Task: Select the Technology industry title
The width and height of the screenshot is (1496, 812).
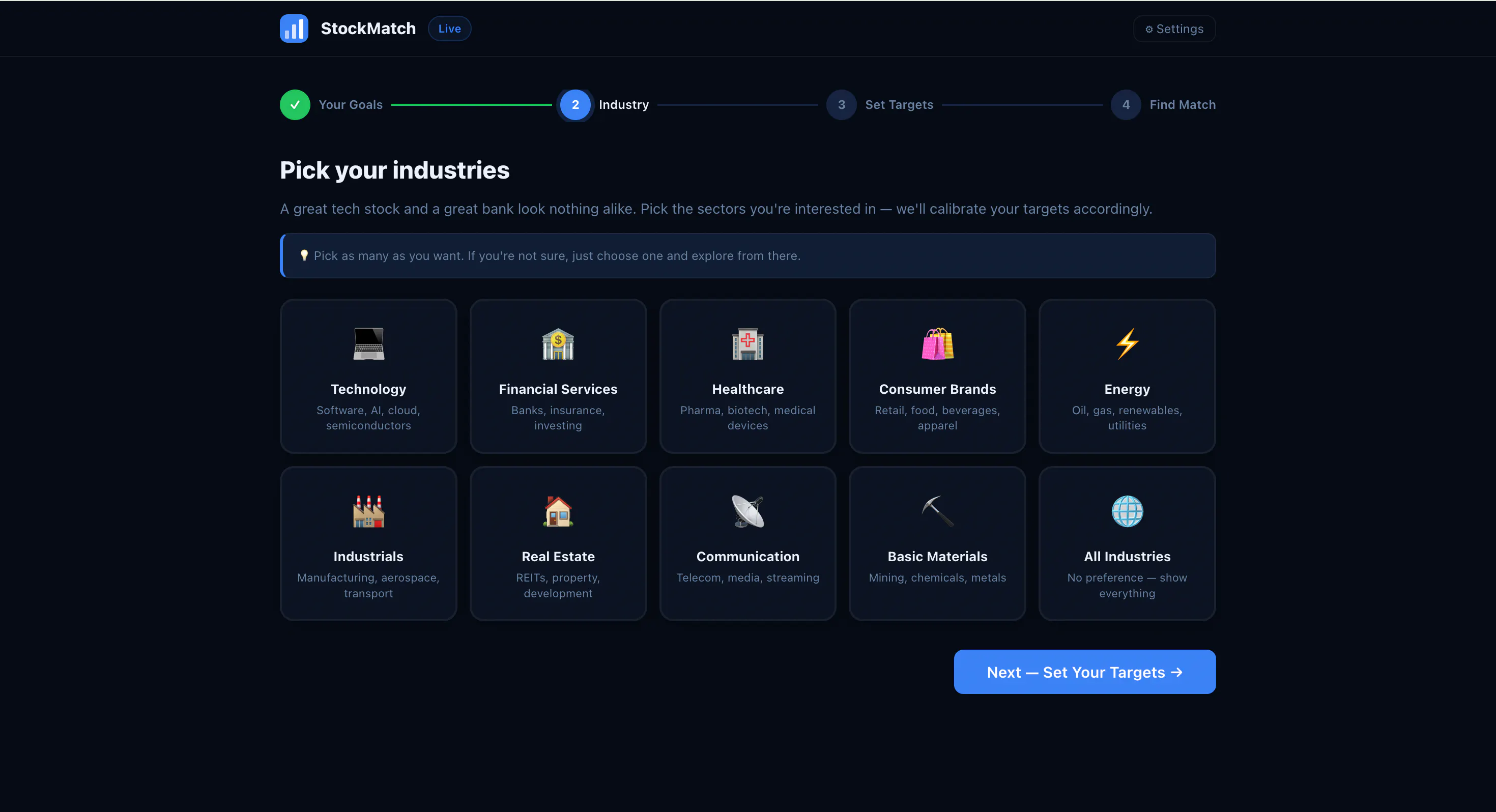Action: [x=368, y=389]
